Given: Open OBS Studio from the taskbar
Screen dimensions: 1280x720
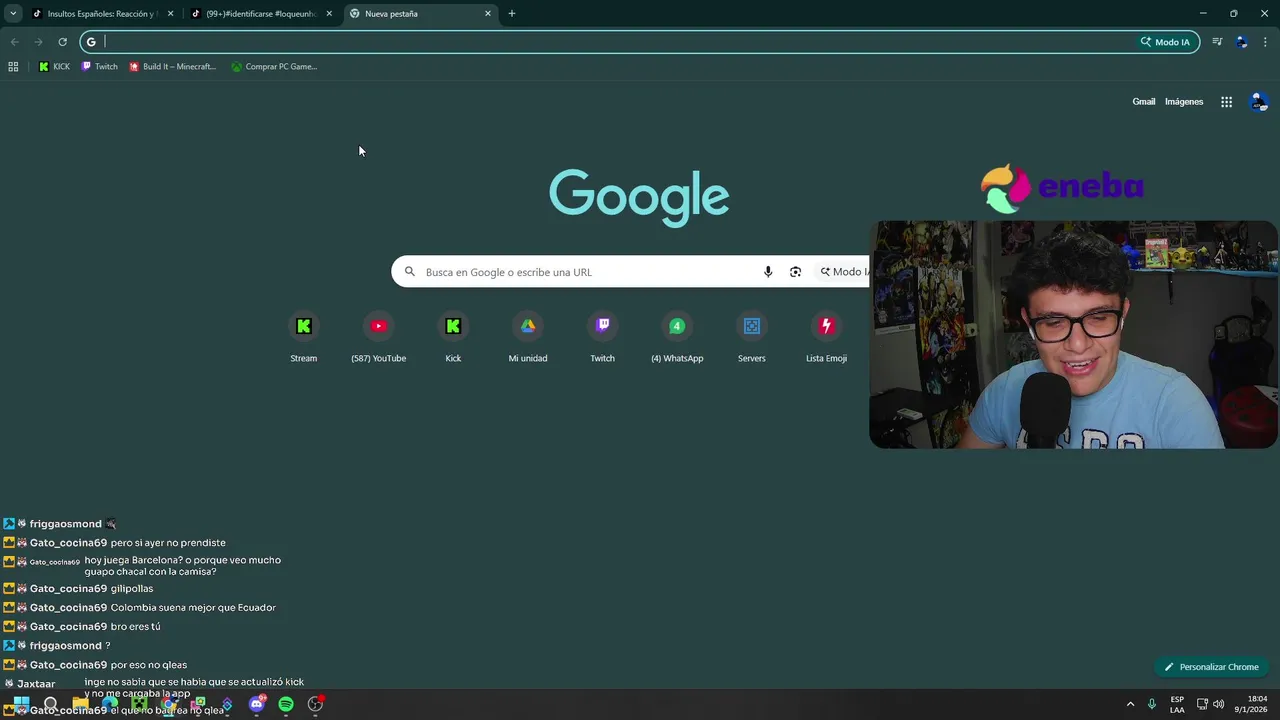Looking at the screenshot, I should pos(315,704).
